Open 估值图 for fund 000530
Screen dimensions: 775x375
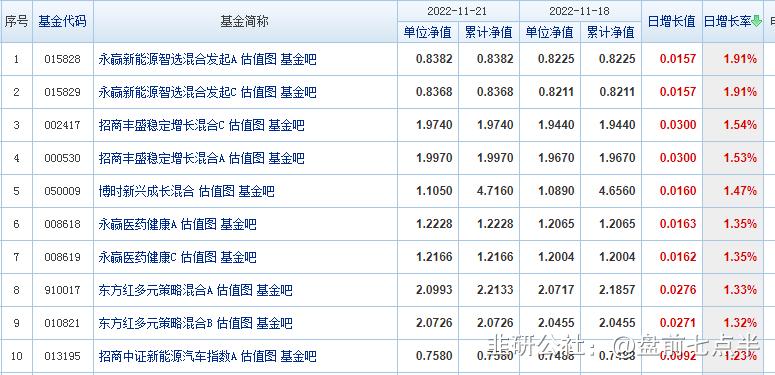(x=247, y=159)
